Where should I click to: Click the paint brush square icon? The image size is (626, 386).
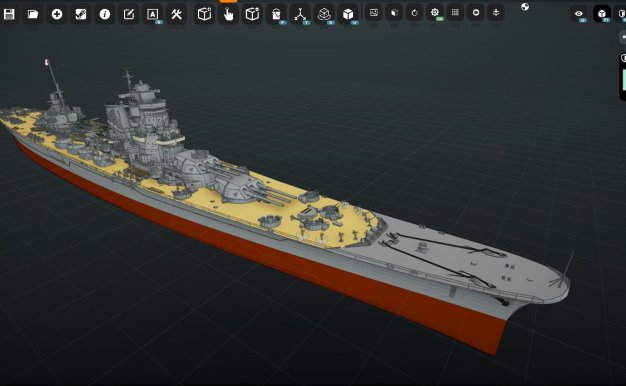(x=81, y=14)
